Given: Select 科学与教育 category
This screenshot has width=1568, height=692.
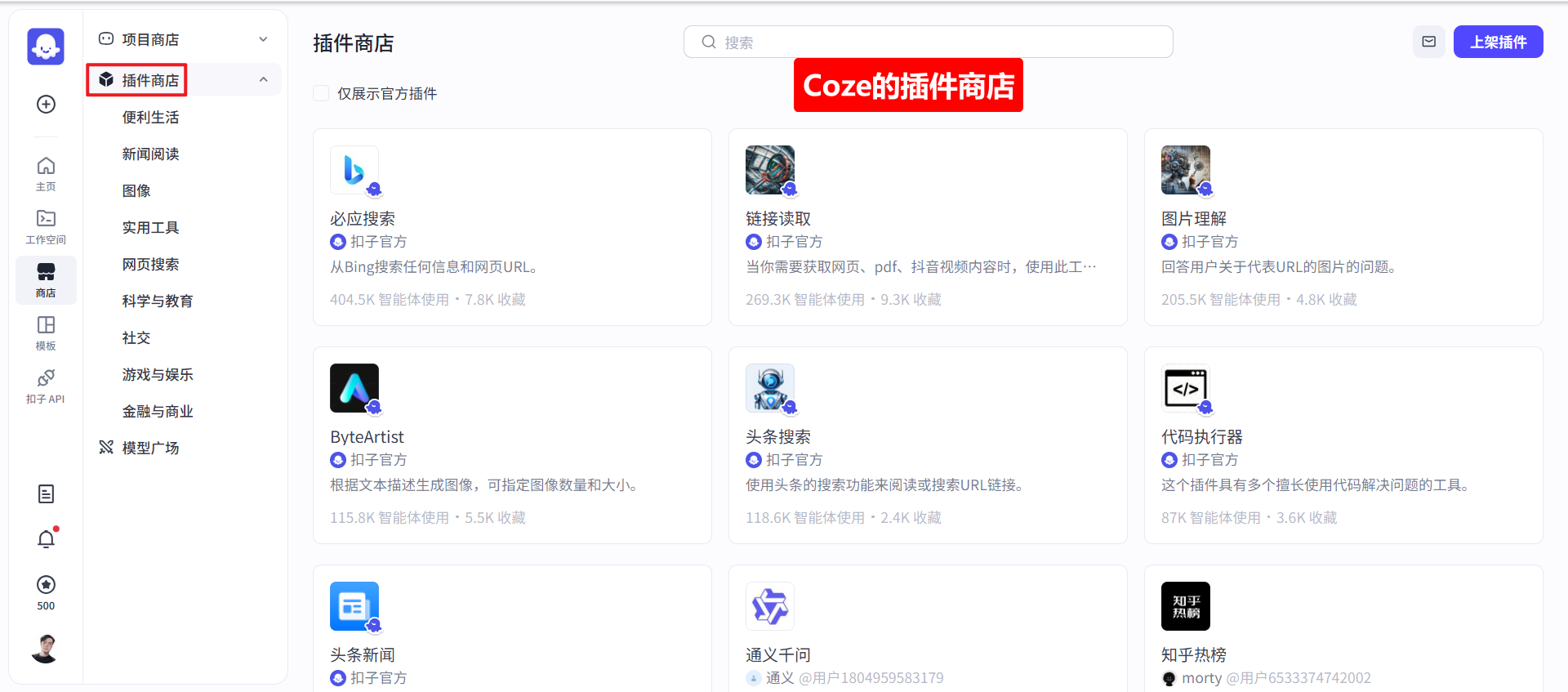Looking at the screenshot, I should click(x=158, y=301).
